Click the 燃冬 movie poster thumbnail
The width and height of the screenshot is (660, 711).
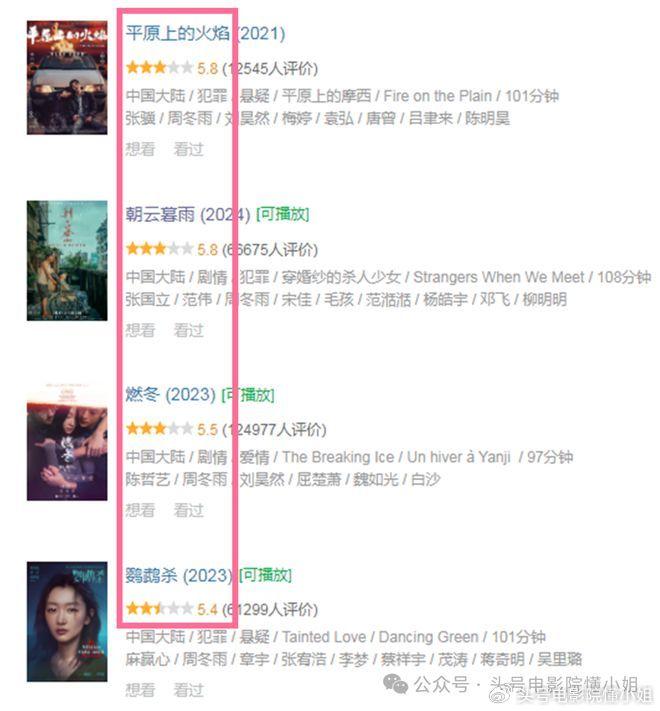pyautogui.click(x=67, y=442)
